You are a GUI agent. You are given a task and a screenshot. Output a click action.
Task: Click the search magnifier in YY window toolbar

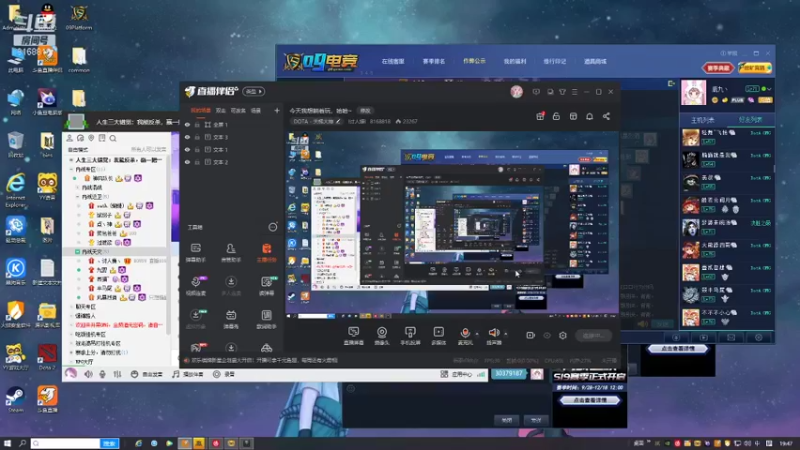[x=113, y=138]
